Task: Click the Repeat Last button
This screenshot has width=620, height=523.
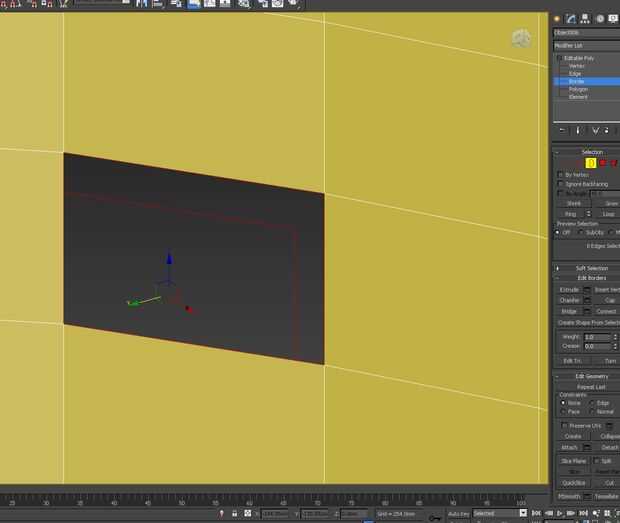Action: [591, 387]
